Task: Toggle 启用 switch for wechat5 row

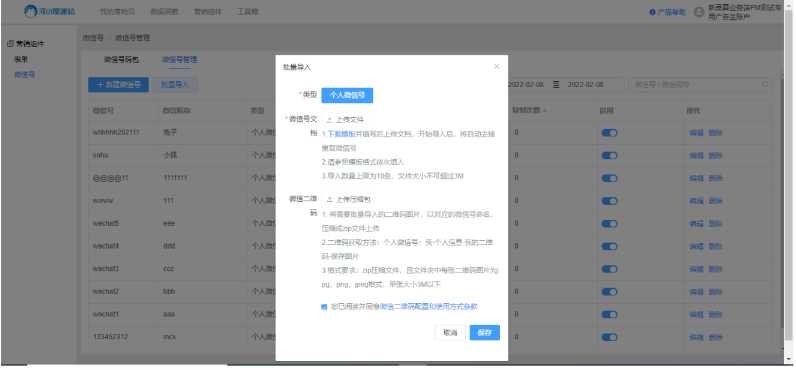Action: (x=609, y=223)
